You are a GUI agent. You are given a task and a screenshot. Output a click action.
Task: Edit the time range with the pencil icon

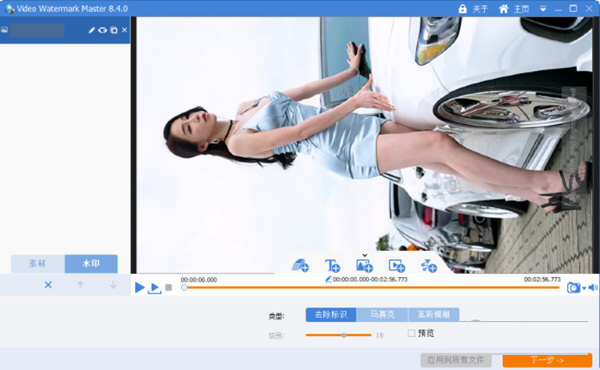[328, 279]
